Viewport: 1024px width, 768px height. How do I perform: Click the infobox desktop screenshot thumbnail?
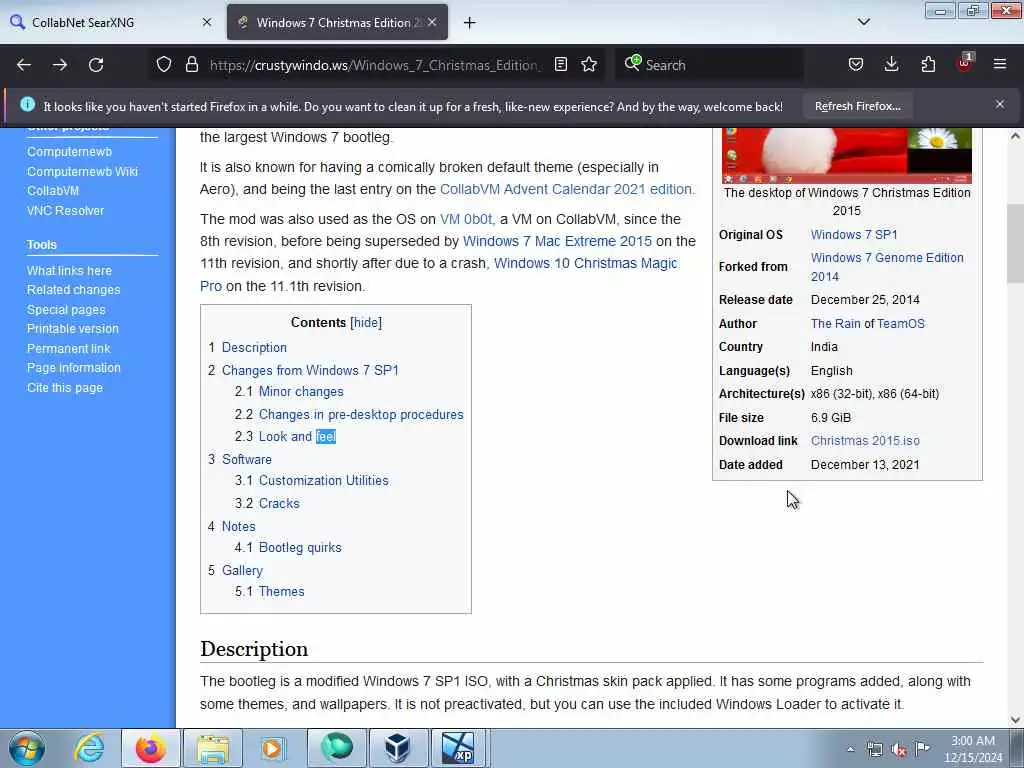(846, 156)
